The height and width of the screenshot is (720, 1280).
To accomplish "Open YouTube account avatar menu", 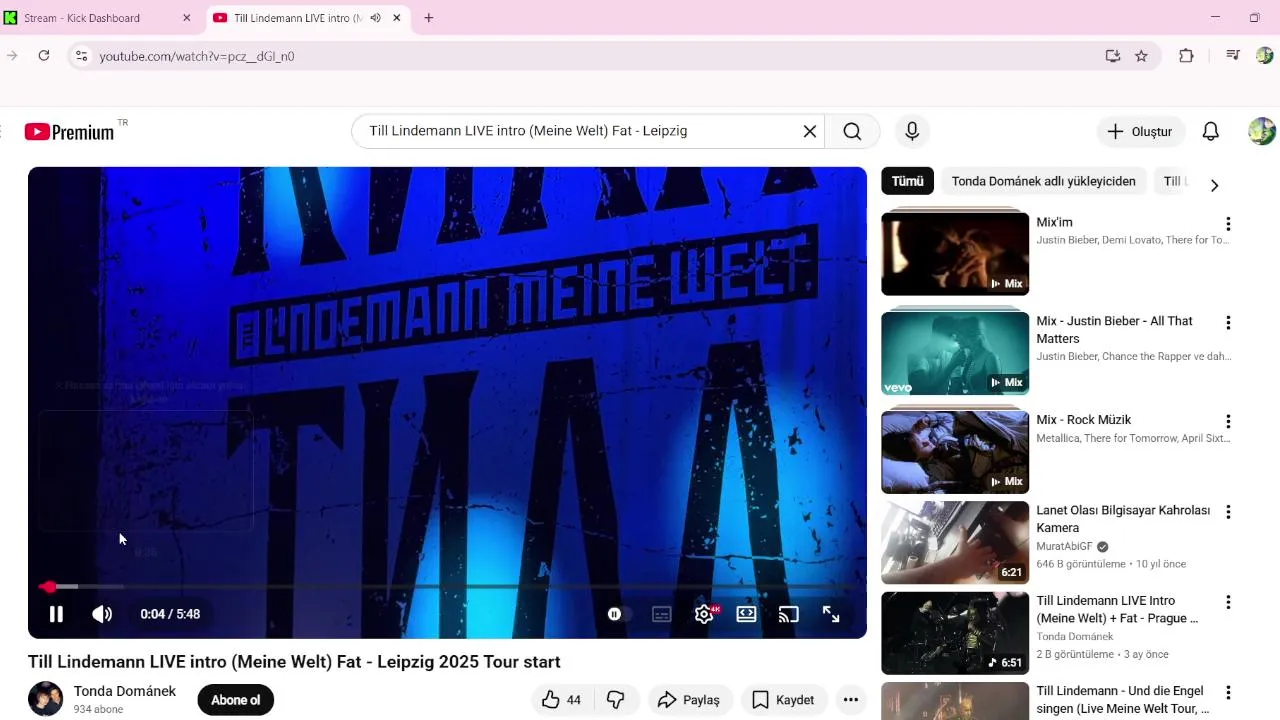I will [x=1262, y=131].
